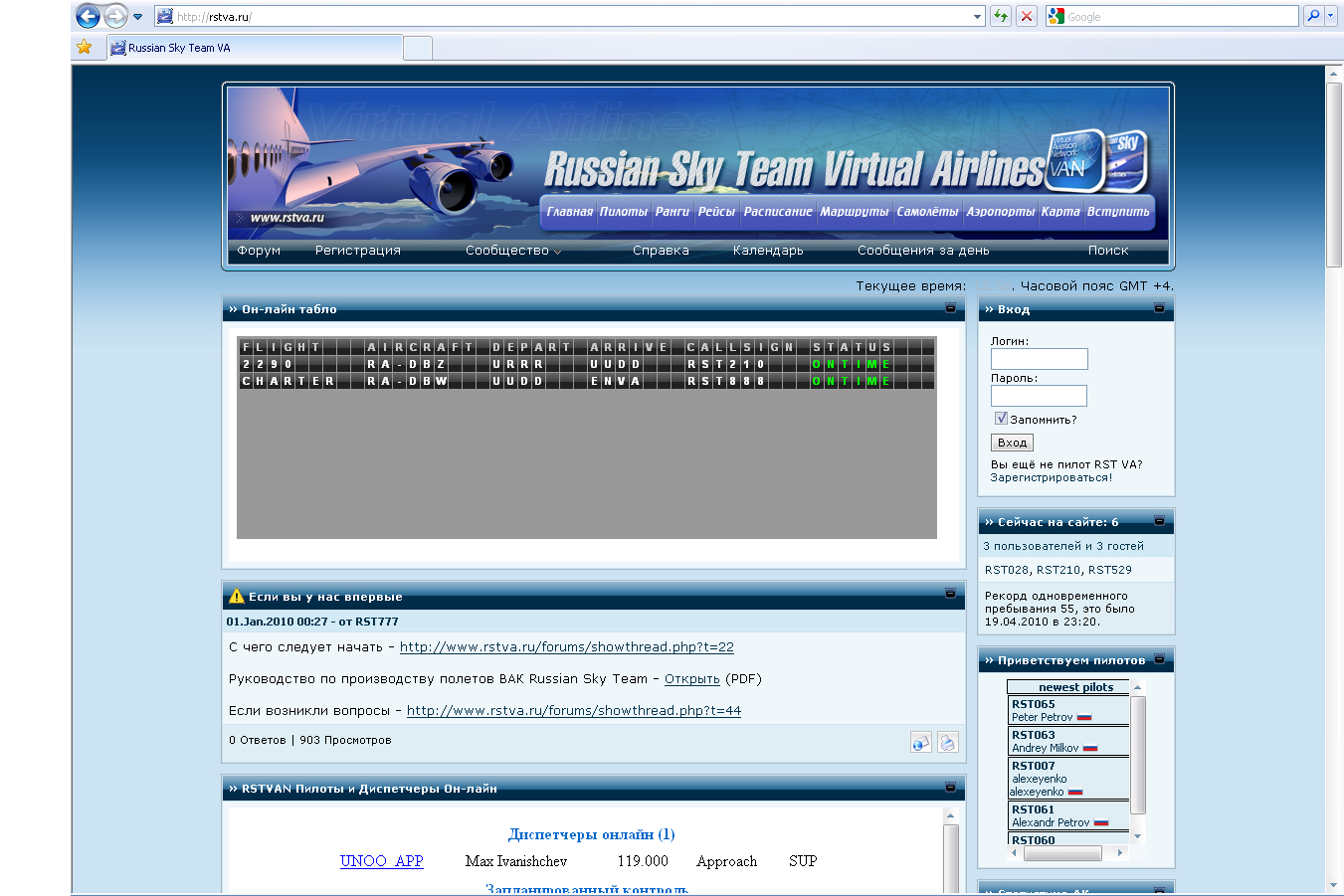Open the Пилоты menu item

[623, 212]
